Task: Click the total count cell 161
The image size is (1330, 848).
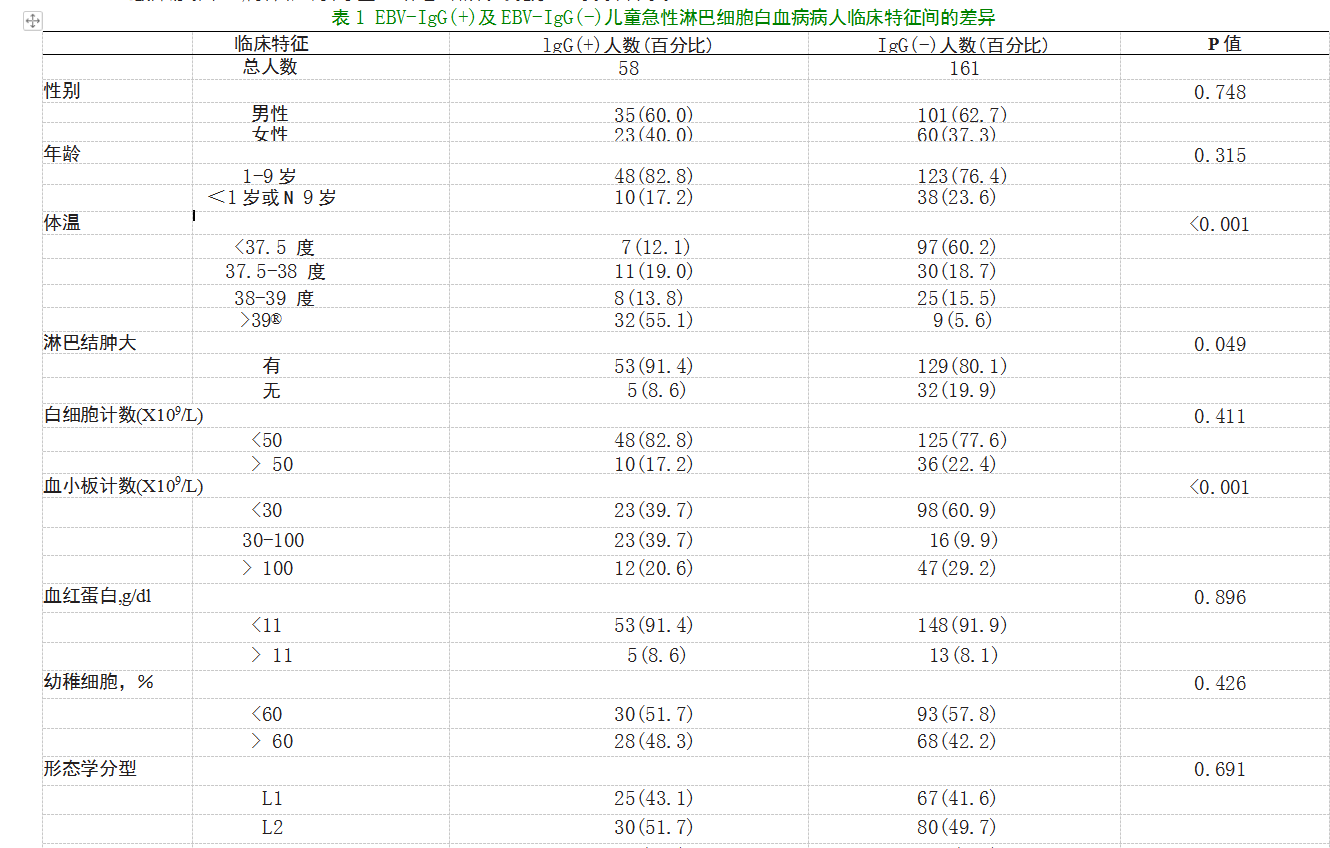Action: pyautogui.click(x=964, y=68)
